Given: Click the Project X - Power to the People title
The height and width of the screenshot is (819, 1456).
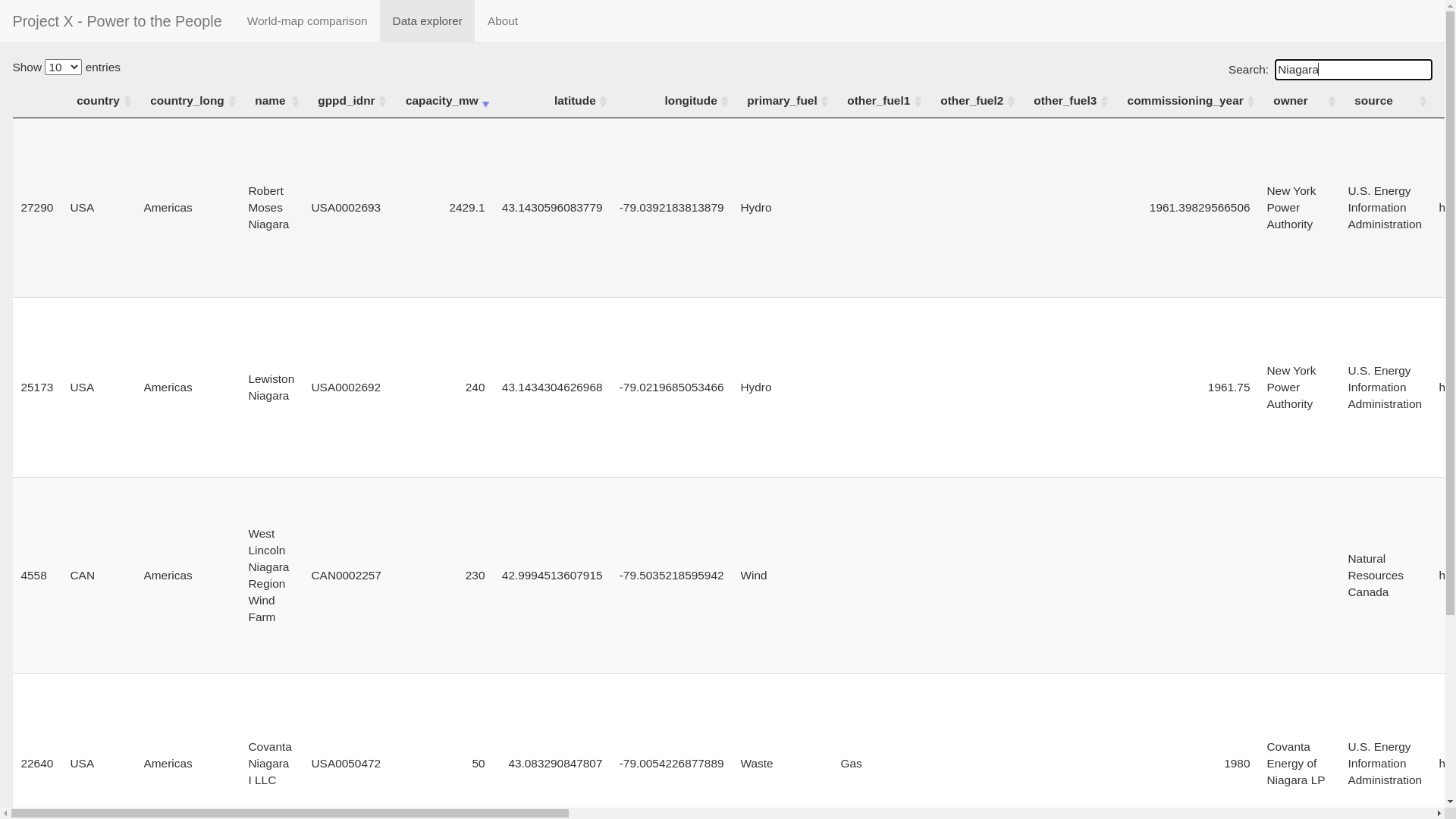Looking at the screenshot, I should pyautogui.click(x=117, y=21).
